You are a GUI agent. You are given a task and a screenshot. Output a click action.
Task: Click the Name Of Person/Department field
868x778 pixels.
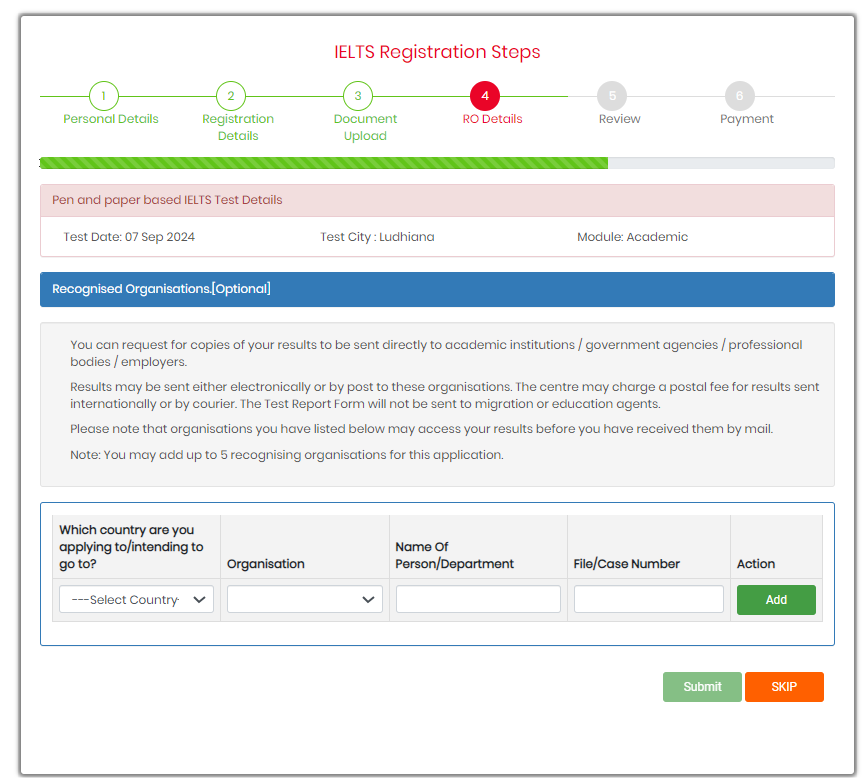click(x=478, y=599)
